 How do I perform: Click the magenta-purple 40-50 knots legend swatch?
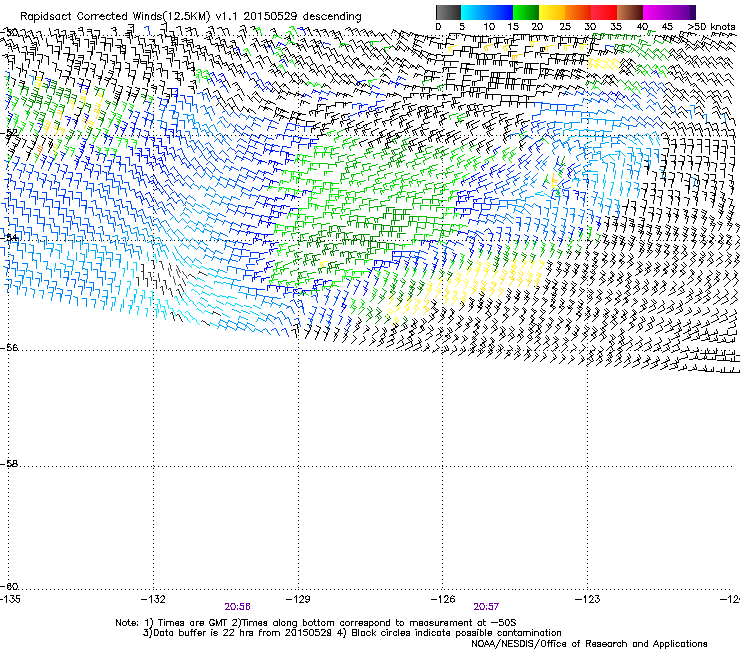(x=669, y=12)
